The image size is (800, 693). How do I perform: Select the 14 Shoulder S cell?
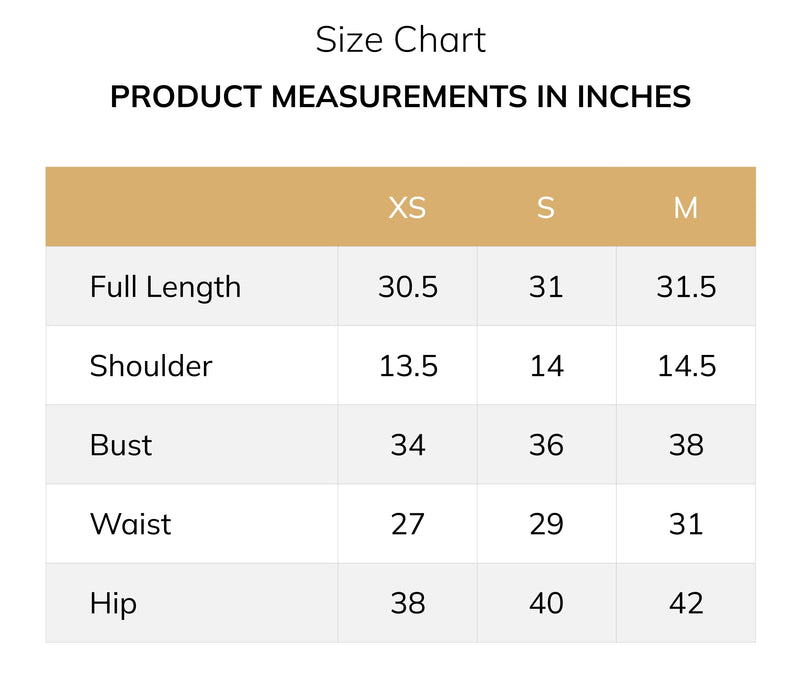click(x=547, y=365)
